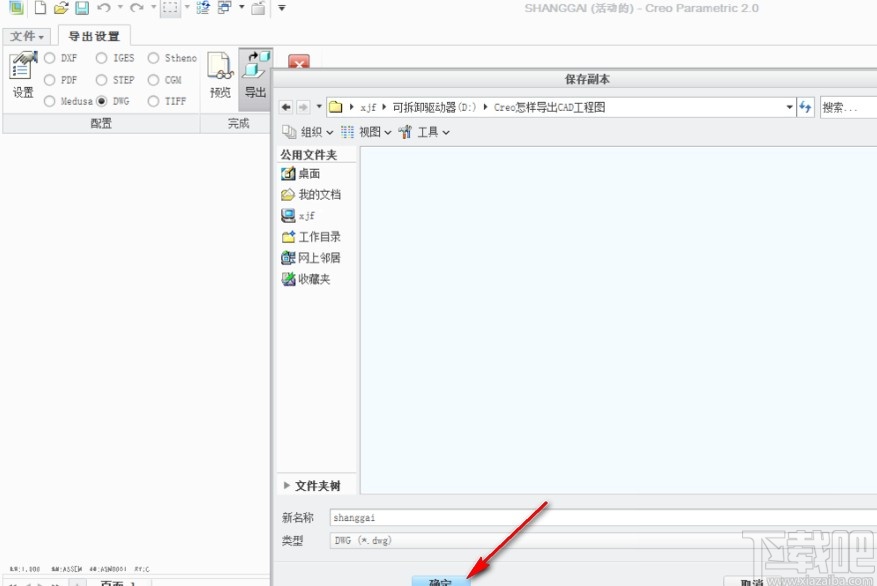
Task: Select DWG export format
Action: 113,101
